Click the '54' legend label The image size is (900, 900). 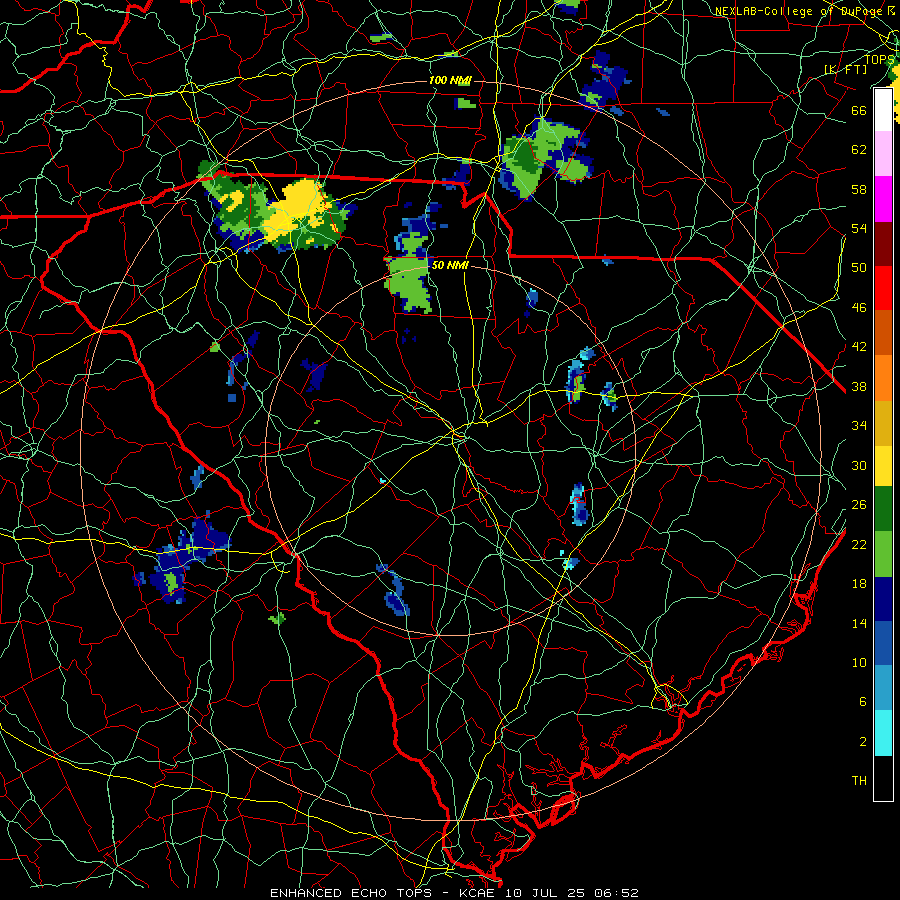point(859,228)
